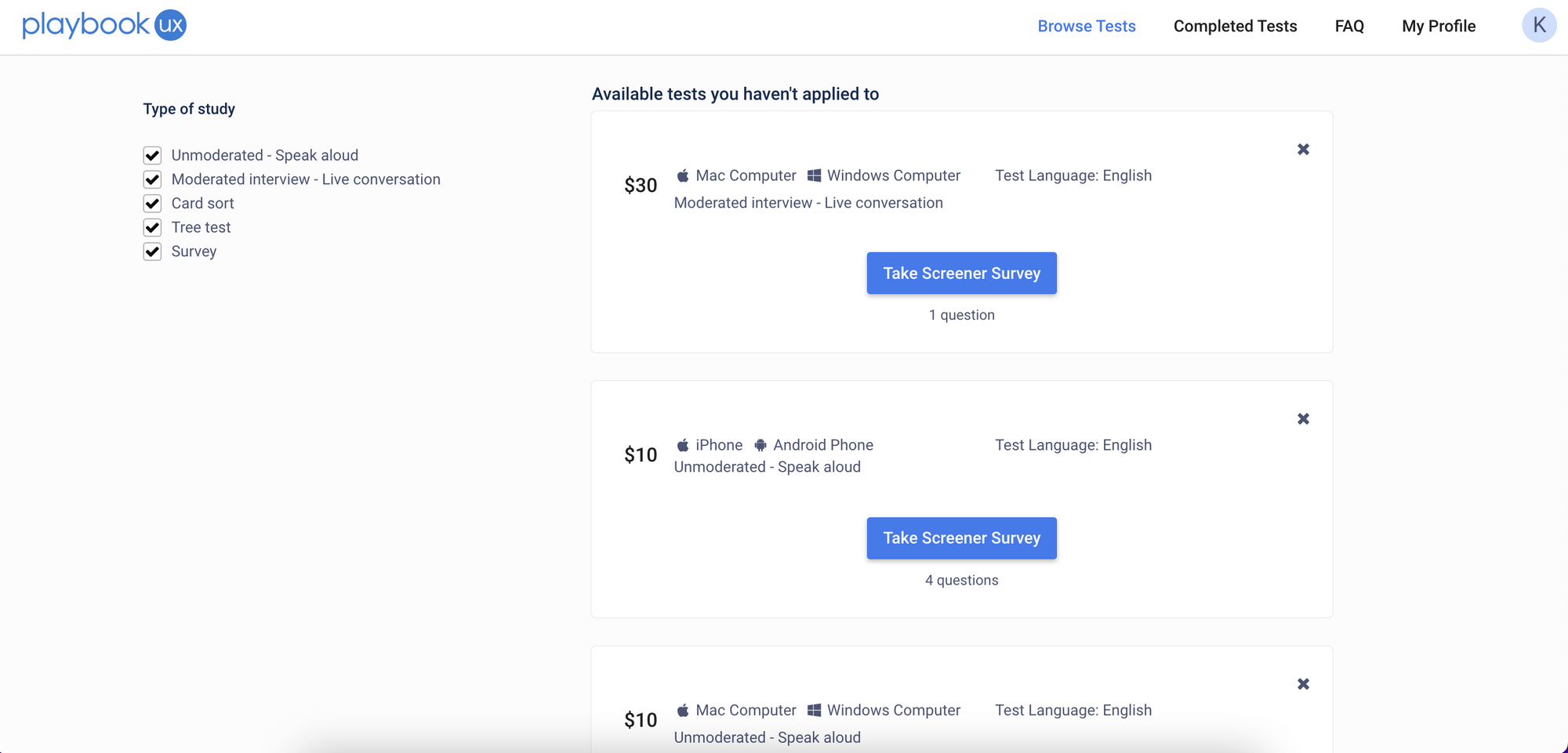Viewport: 1568px width, 753px height.
Task: Close the bottom $10 Mac Computer test card
Action: (x=1304, y=683)
